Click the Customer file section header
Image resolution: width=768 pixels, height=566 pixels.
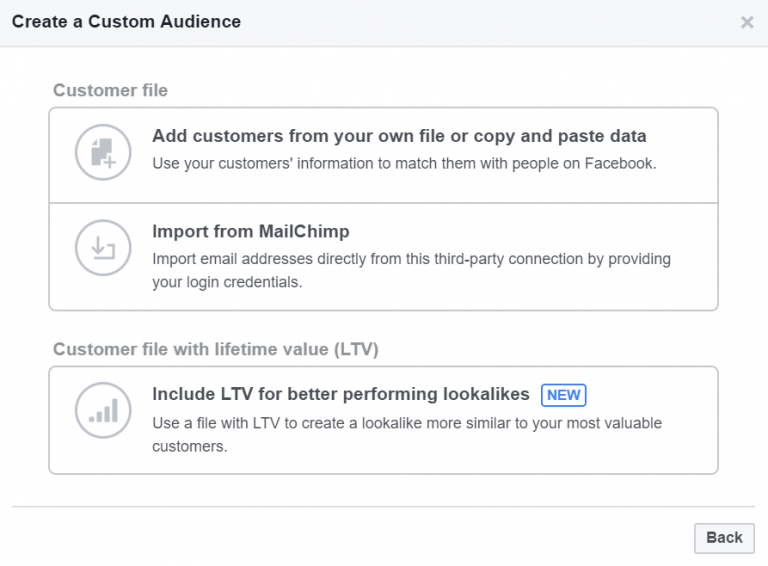(x=110, y=90)
